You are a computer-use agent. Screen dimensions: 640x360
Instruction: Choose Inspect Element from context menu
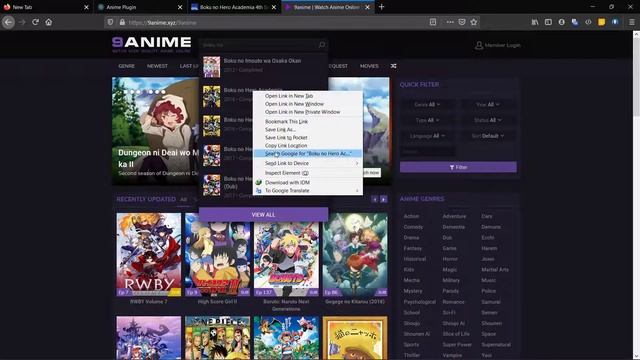[x=308, y=173]
